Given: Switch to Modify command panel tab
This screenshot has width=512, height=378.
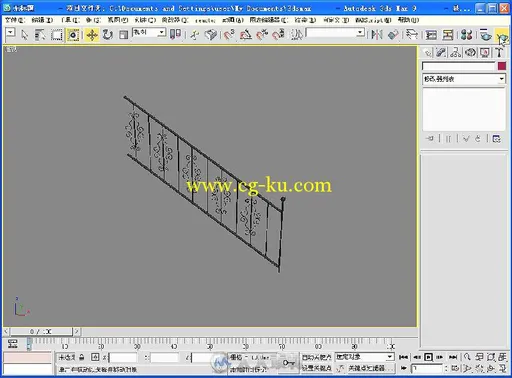Looking at the screenshot, I should pos(441,52).
